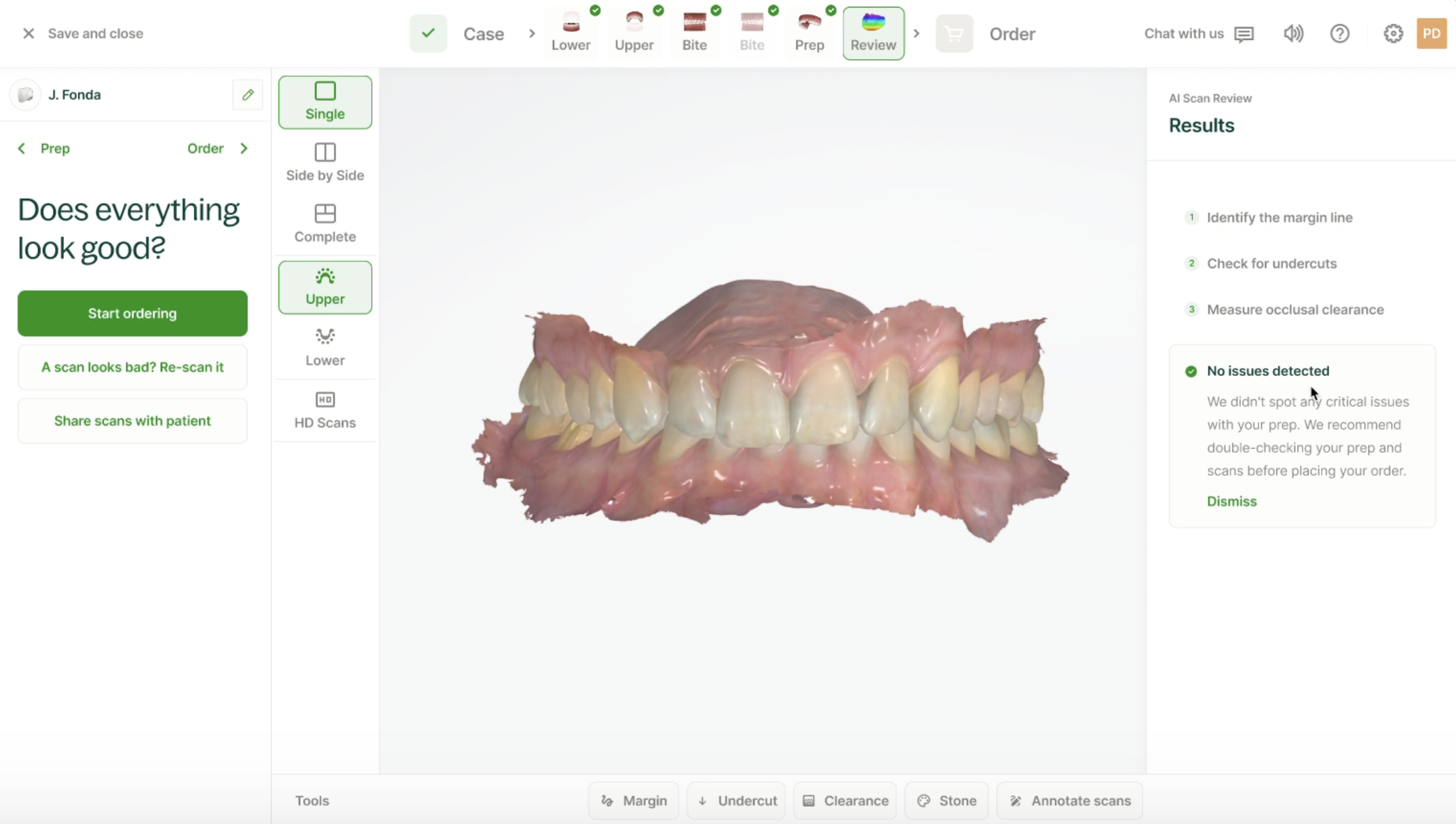This screenshot has height=824, width=1456.
Task: Open the help question mark icon
Action: (x=1339, y=33)
